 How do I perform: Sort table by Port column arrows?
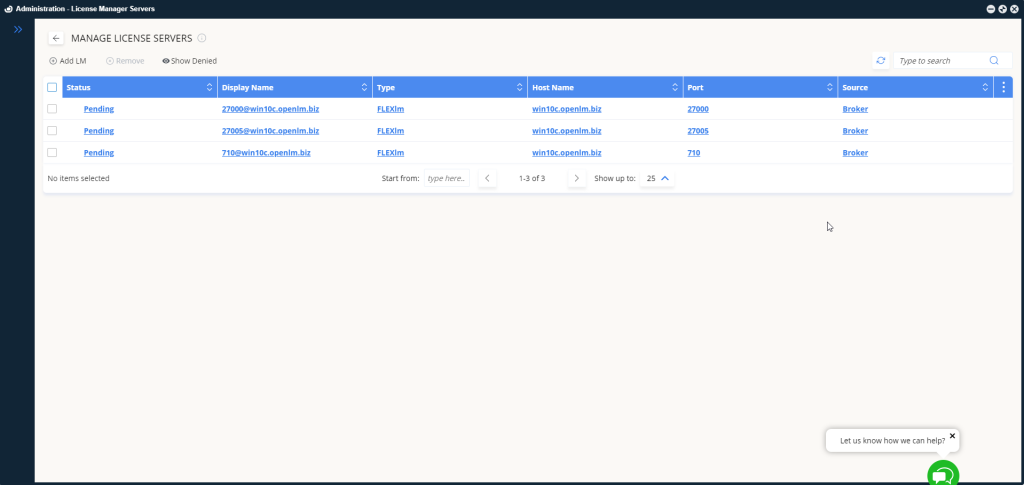tap(830, 88)
